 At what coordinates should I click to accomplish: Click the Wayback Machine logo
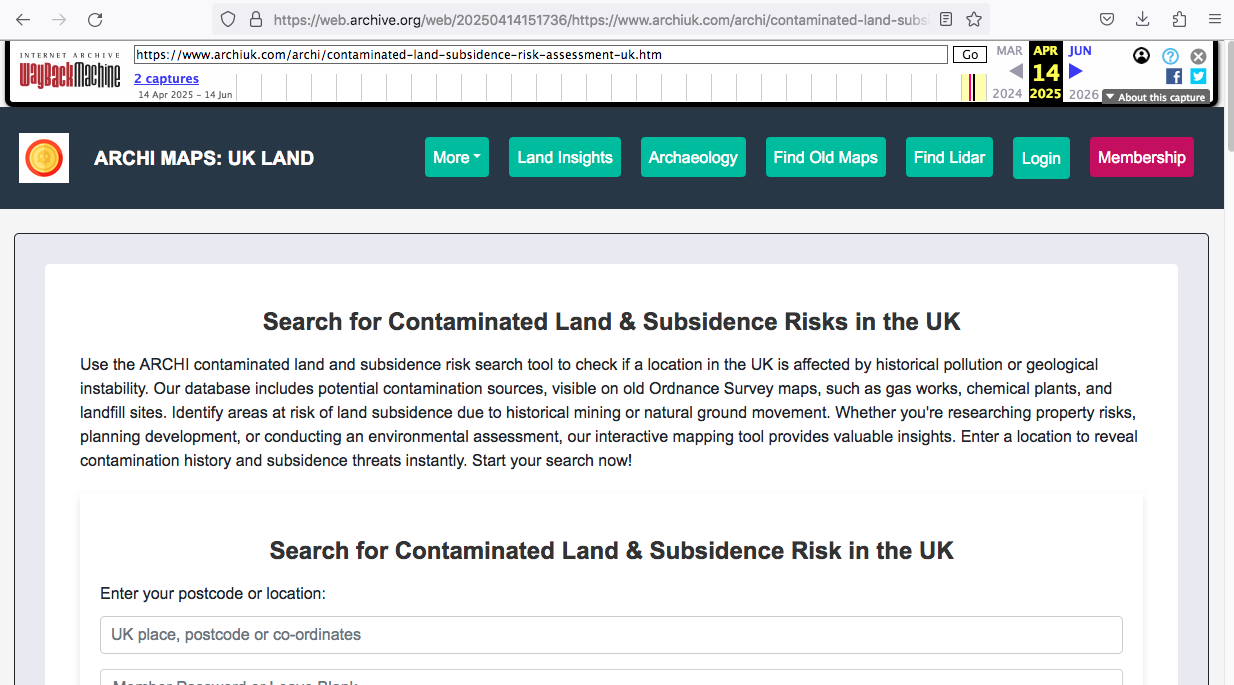[70, 71]
